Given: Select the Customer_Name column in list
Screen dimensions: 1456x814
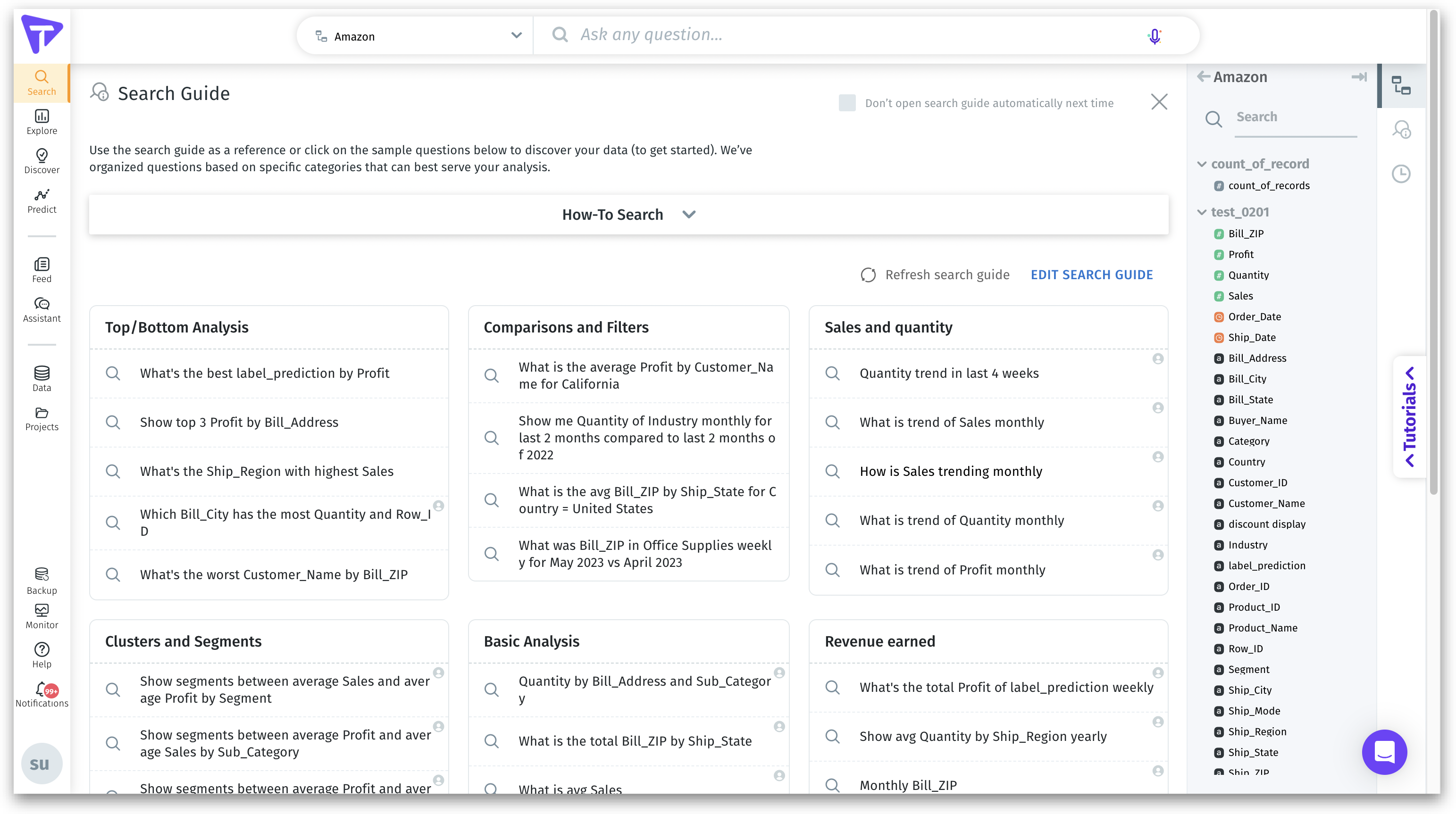Looking at the screenshot, I should 1266,503.
